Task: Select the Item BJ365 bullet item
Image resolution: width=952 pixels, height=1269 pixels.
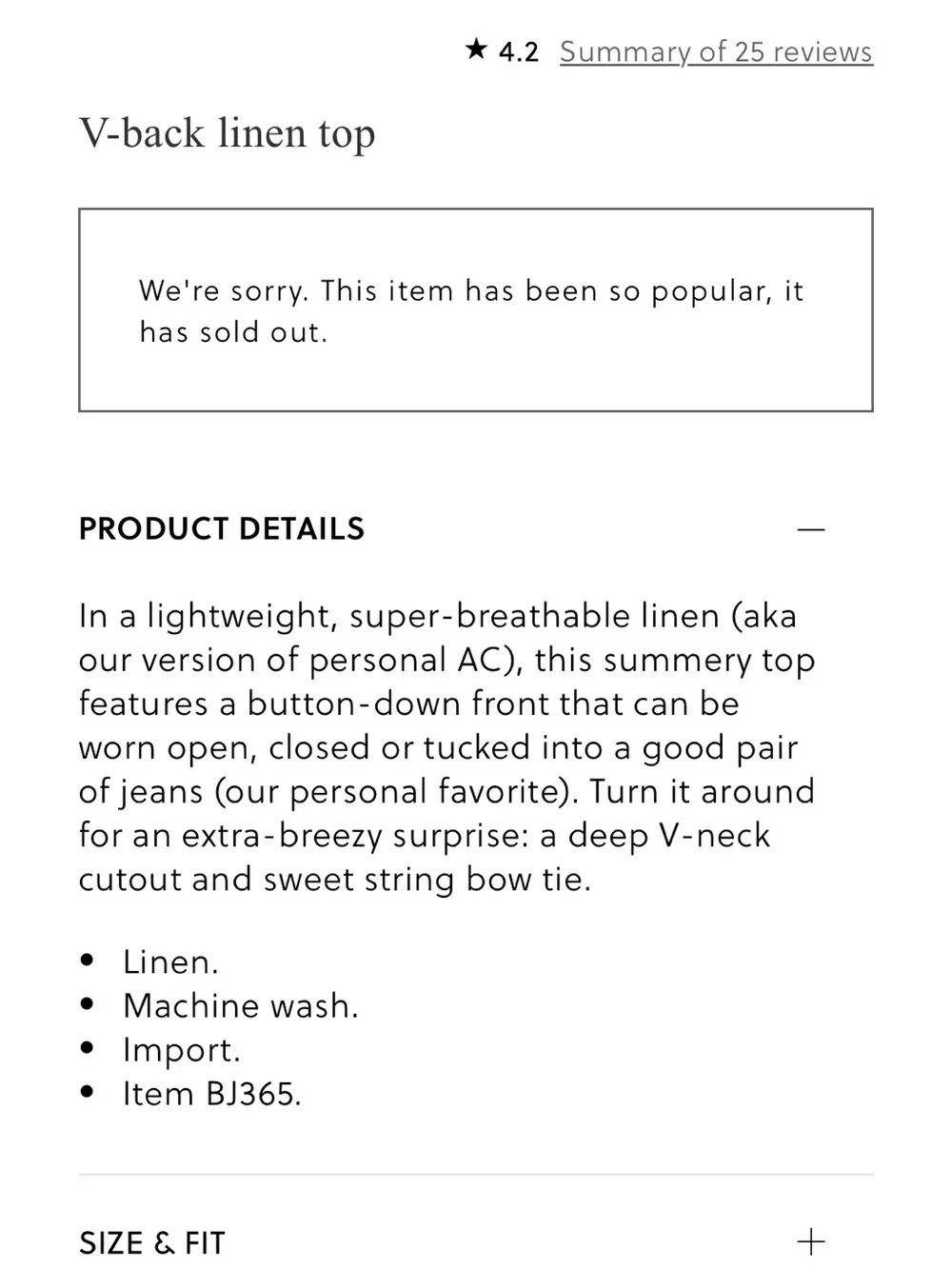Action: pyautogui.click(x=212, y=1093)
